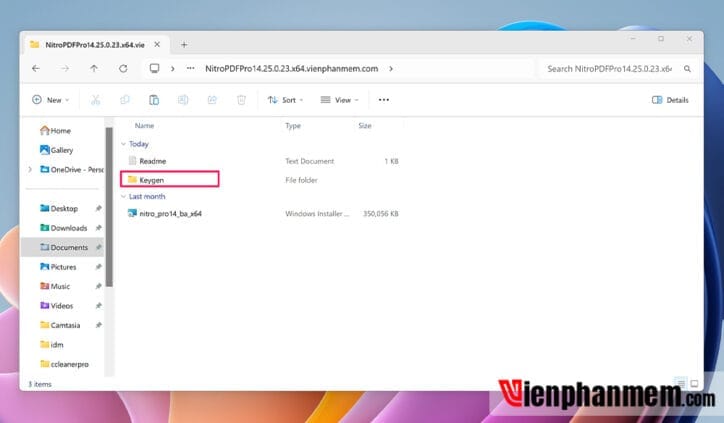Image resolution: width=724 pixels, height=423 pixels.
Task: Go back using the Back arrow
Action: pyautogui.click(x=36, y=68)
